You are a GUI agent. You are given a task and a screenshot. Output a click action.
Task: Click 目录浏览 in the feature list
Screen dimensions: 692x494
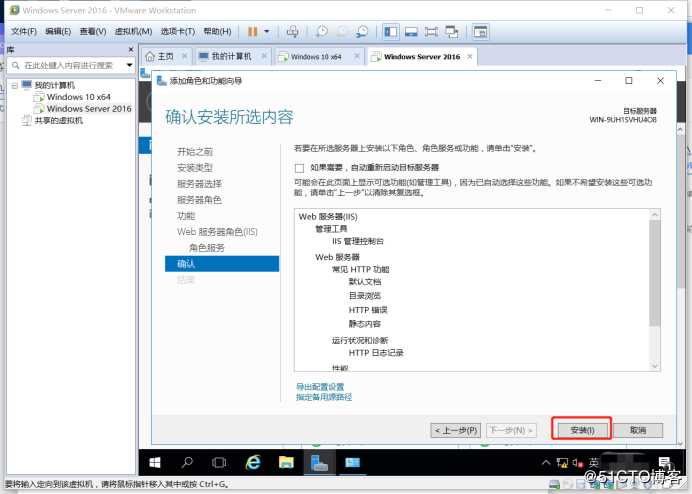[365, 295]
